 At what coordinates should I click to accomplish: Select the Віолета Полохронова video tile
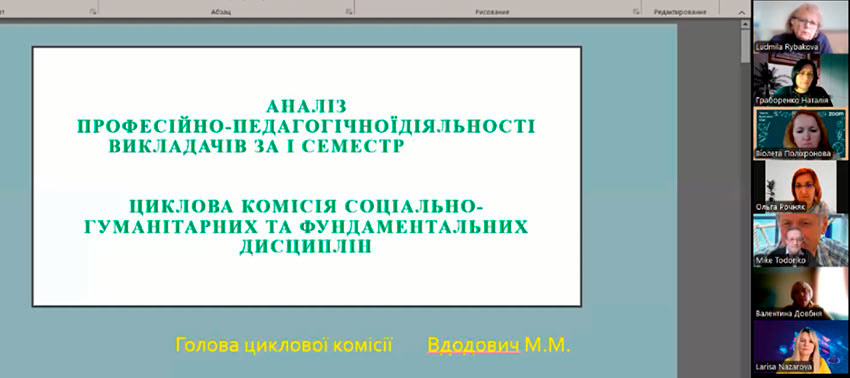pos(801,133)
